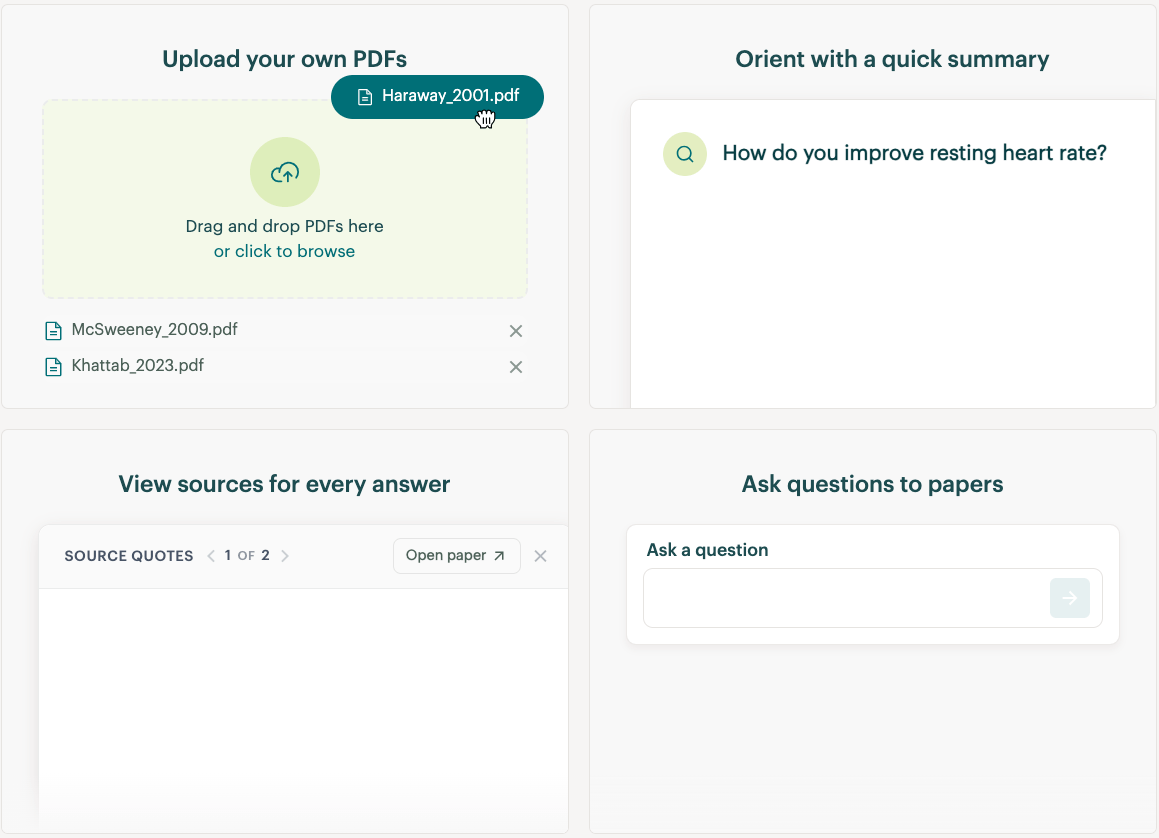Select the Haraway_2001.pdf file chip
Screen dimensions: 1159x838
(x=438, y=97)
